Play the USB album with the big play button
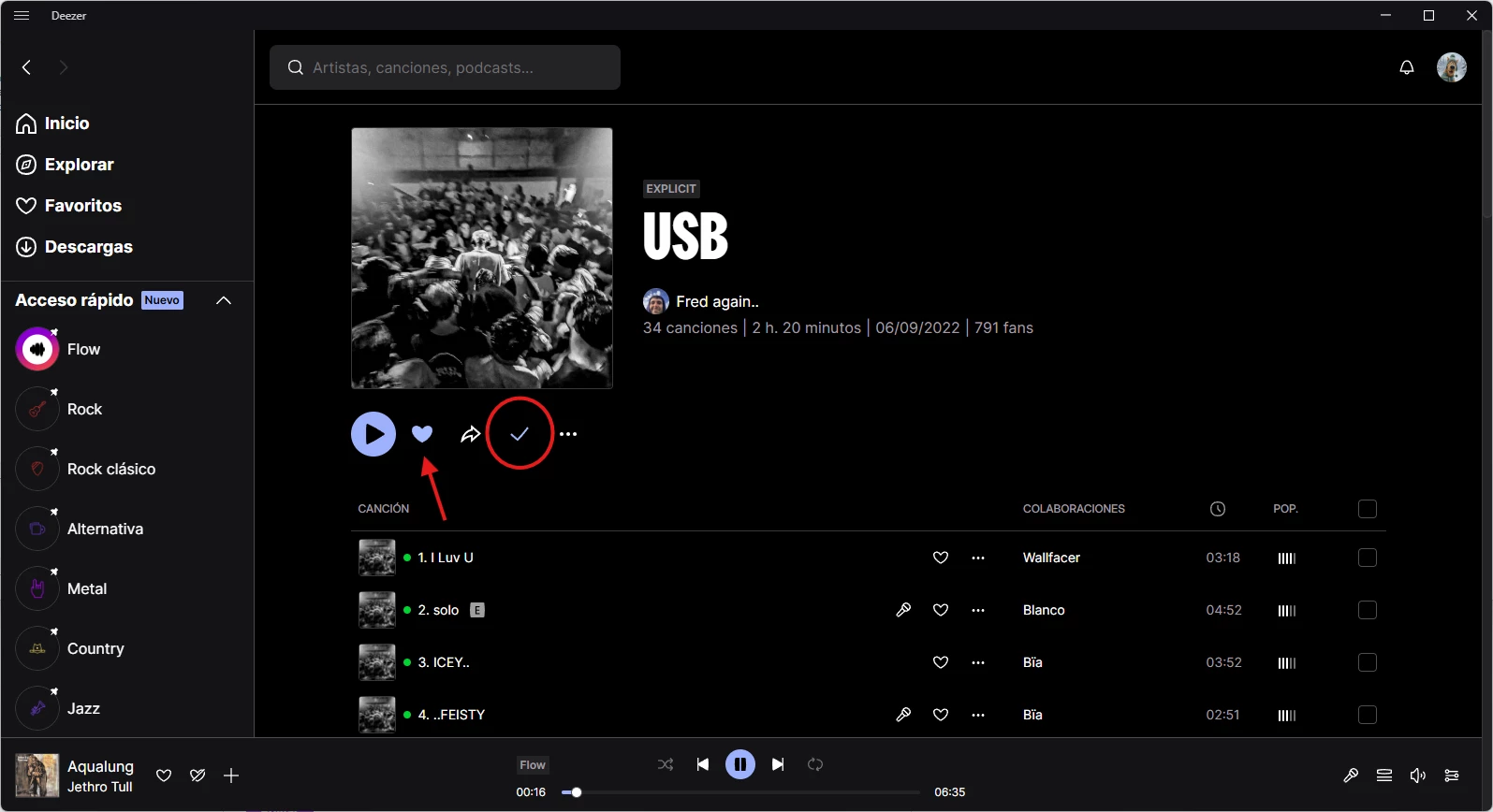 [x=373, y=434]
